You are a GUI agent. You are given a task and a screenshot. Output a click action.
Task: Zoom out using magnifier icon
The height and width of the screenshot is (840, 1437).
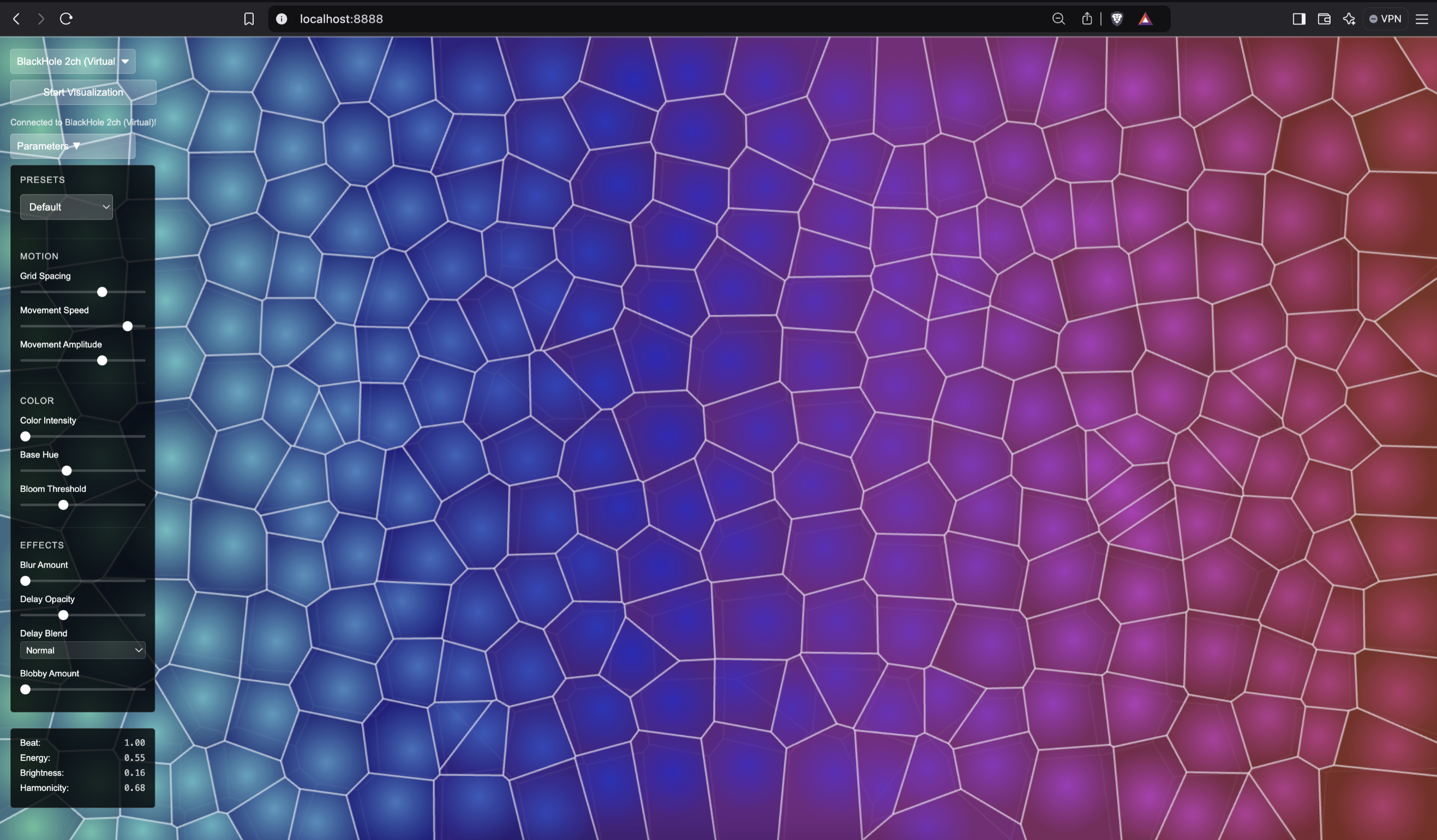coord(1058,19)
